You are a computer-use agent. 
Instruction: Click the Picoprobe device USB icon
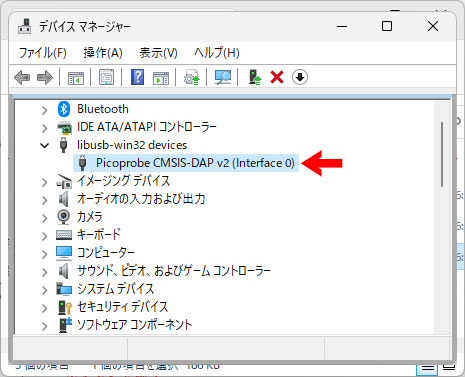[x=82, y=163]
